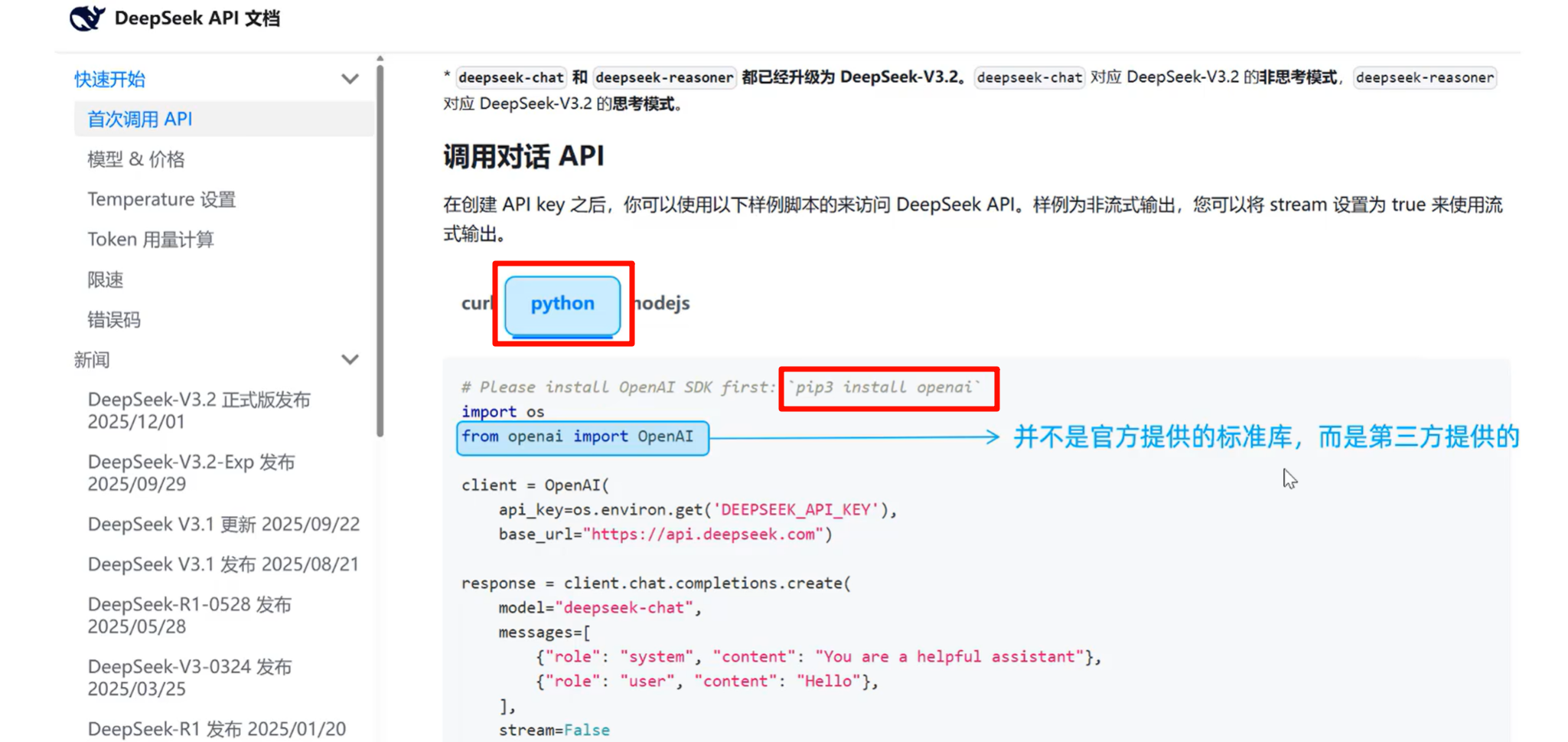The height and width of the screenshot is (742, 1568).
Task: Click the pip3 install openai comment
Action: (x=885, y=387)
